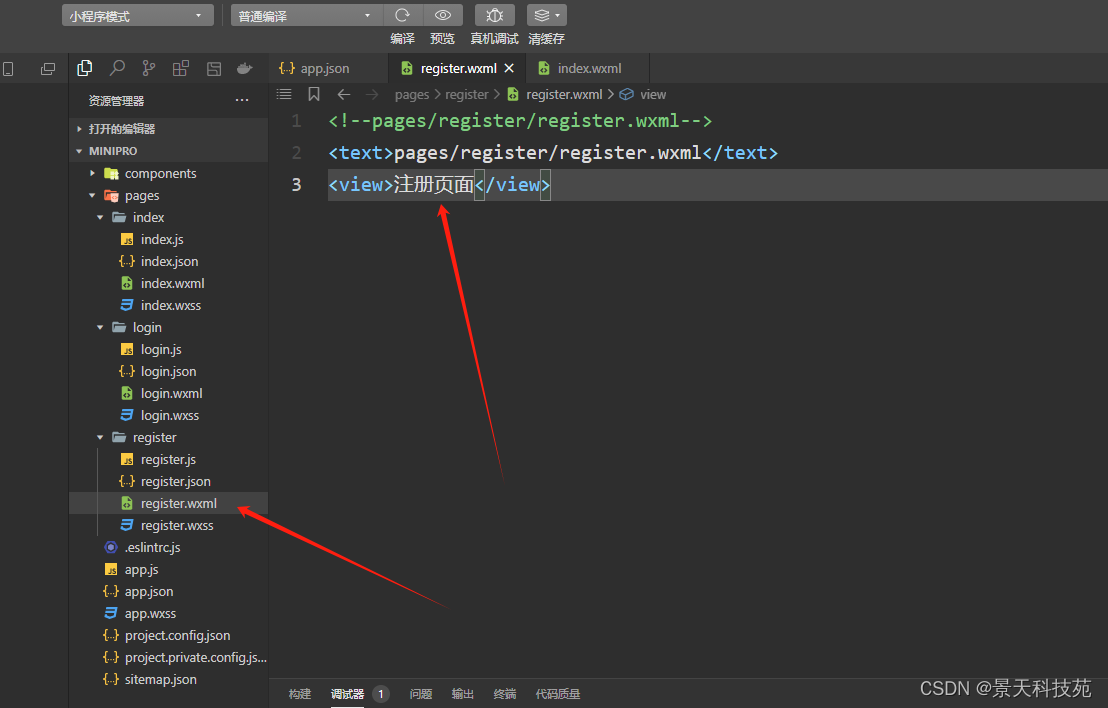
Task: Open the search magnifier icon in activity bar
Action: click(x=117, y=69)
